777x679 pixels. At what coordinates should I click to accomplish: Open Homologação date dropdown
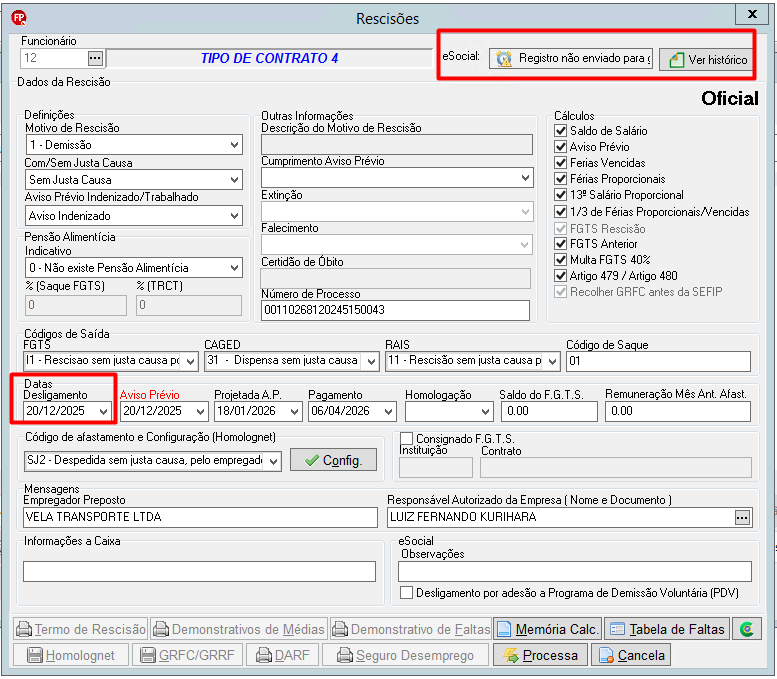(485, 411)
